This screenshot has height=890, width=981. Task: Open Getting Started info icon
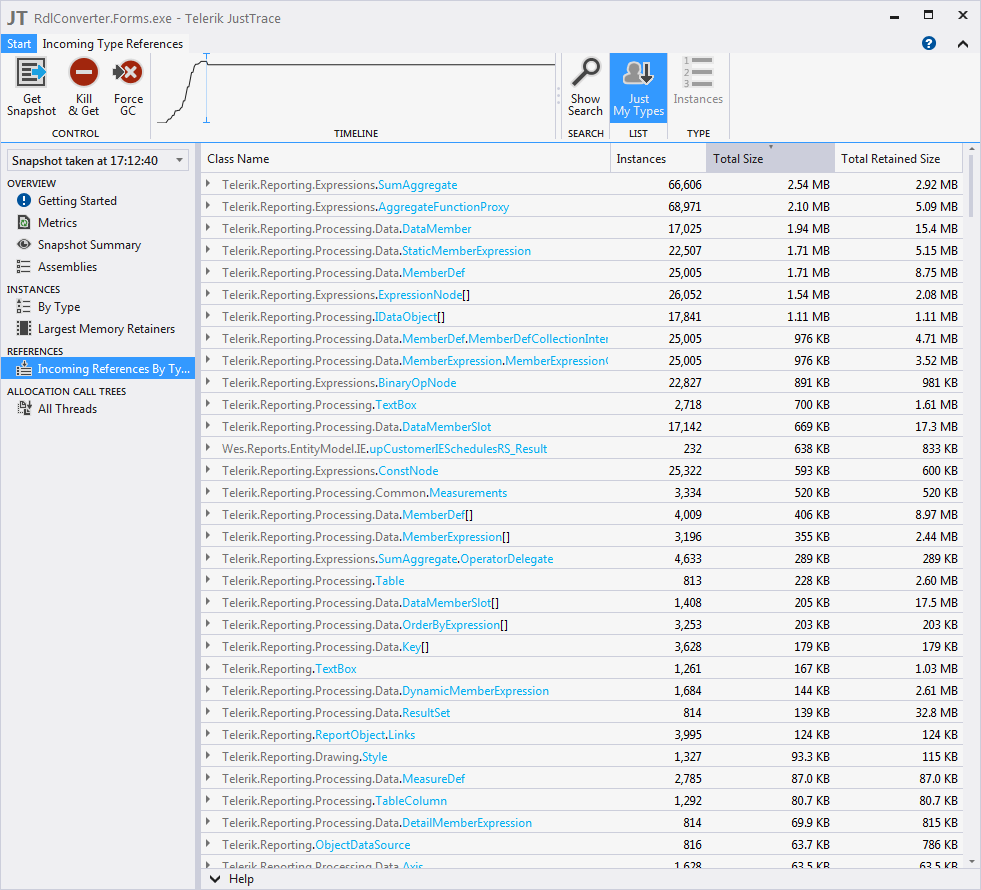coord(24,201)
